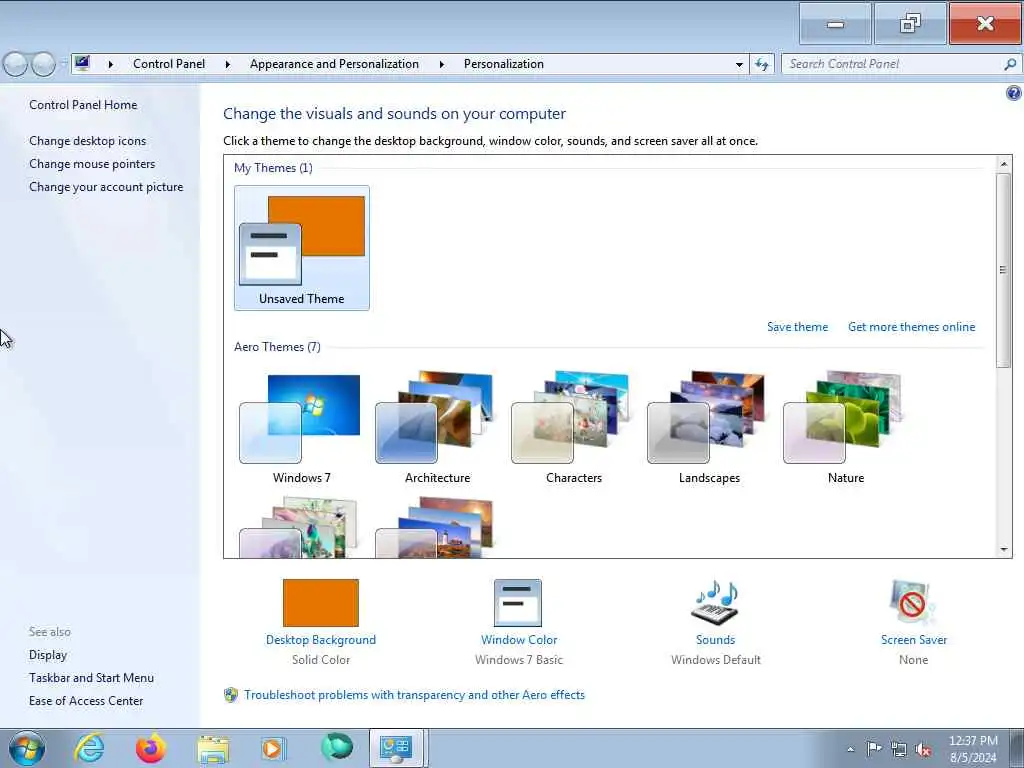Click the Window Color text link
Image resolution: width=1024 pixels, height=768 pixels.
point(519,640)
